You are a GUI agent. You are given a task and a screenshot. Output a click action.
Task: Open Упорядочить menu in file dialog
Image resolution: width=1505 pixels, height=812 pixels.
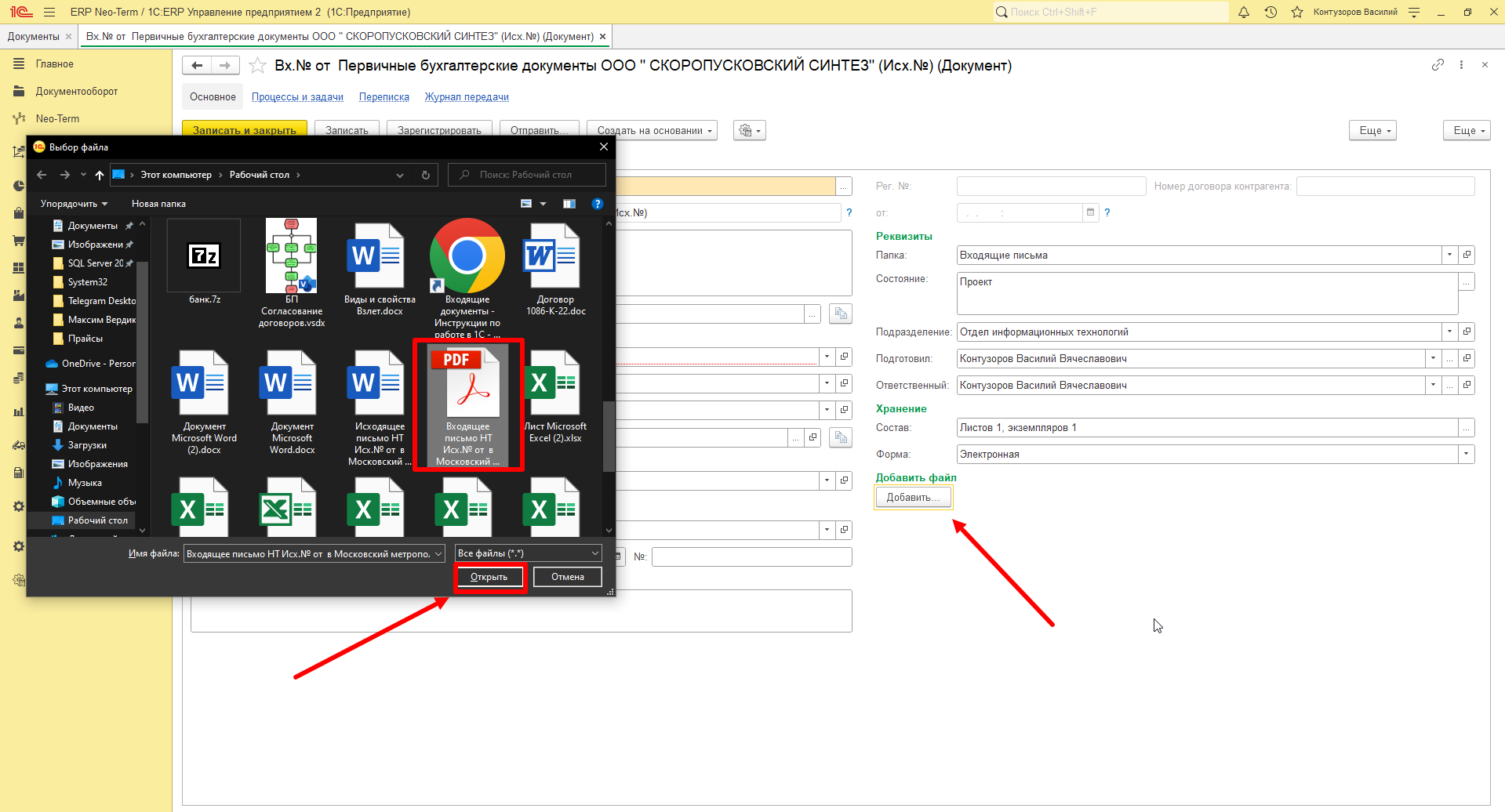coord(74,204)
